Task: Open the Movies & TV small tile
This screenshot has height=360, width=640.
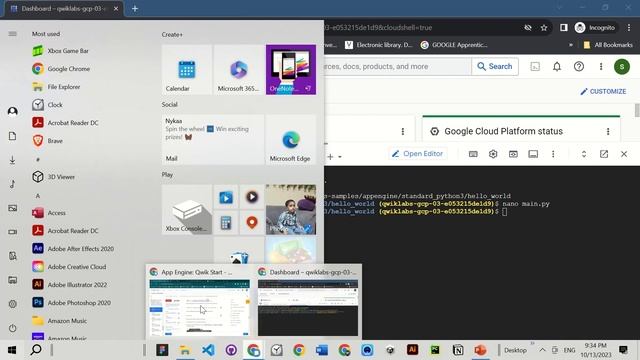Action: pos(226,197)
